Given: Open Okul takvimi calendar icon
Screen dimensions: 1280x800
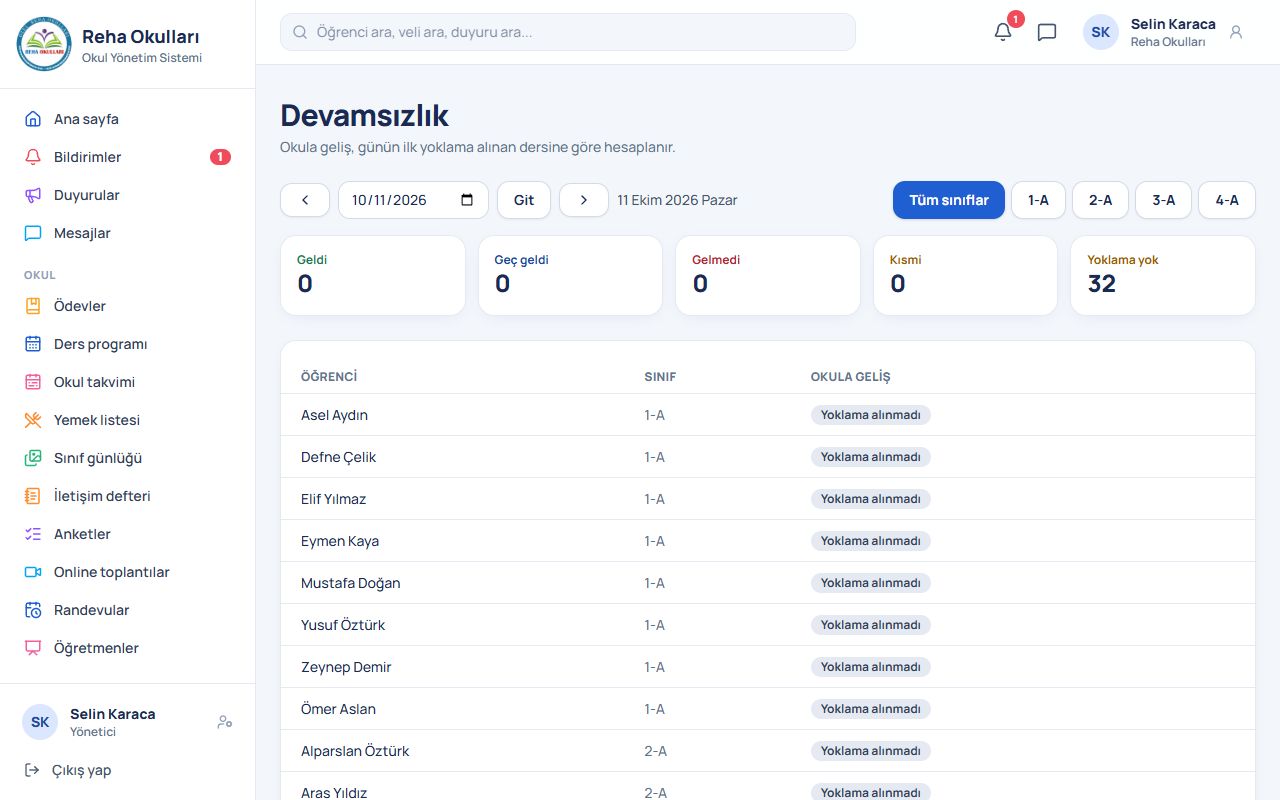Looking at the screenshot, I should point(33,382).
